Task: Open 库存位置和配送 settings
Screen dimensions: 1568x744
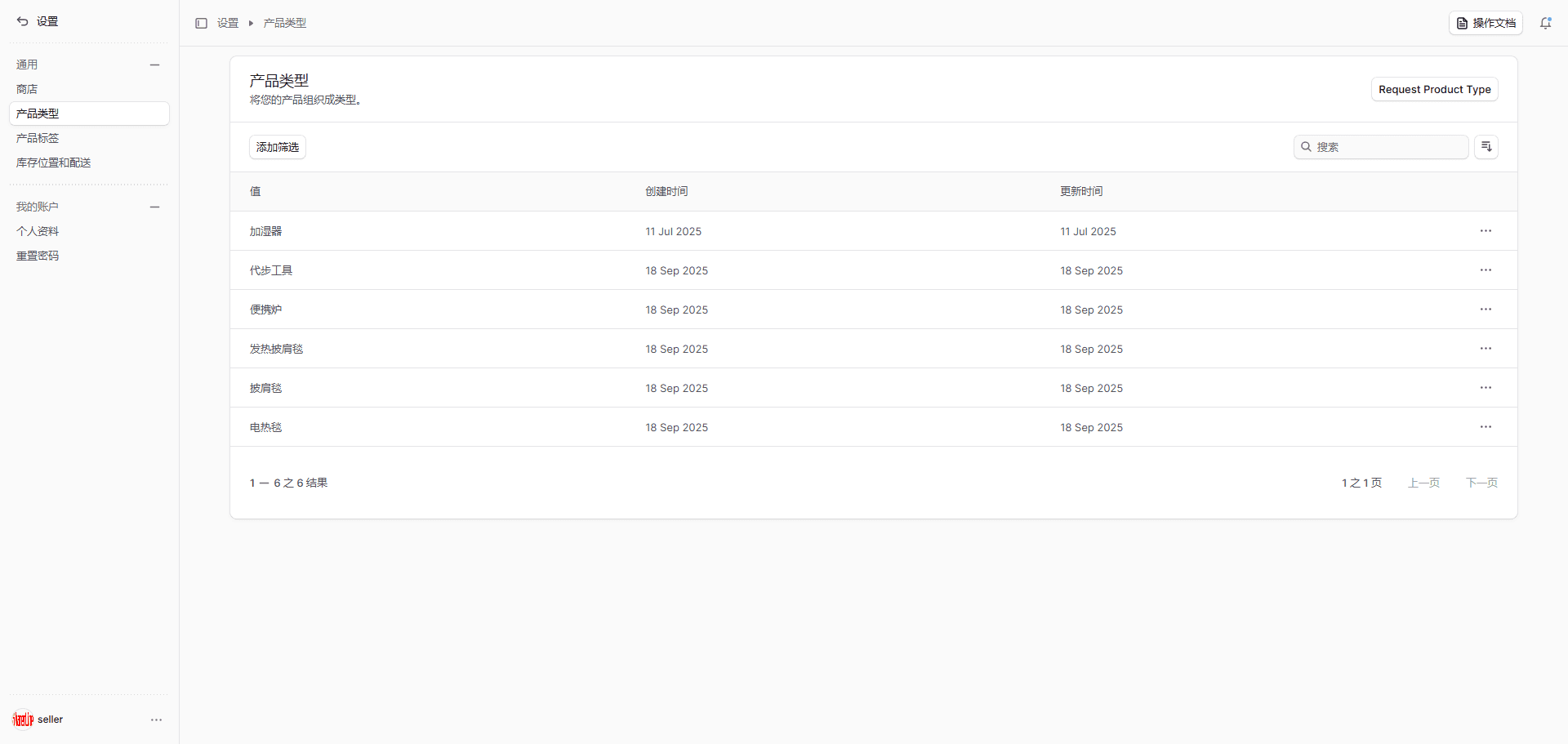Action: [54, 163]
